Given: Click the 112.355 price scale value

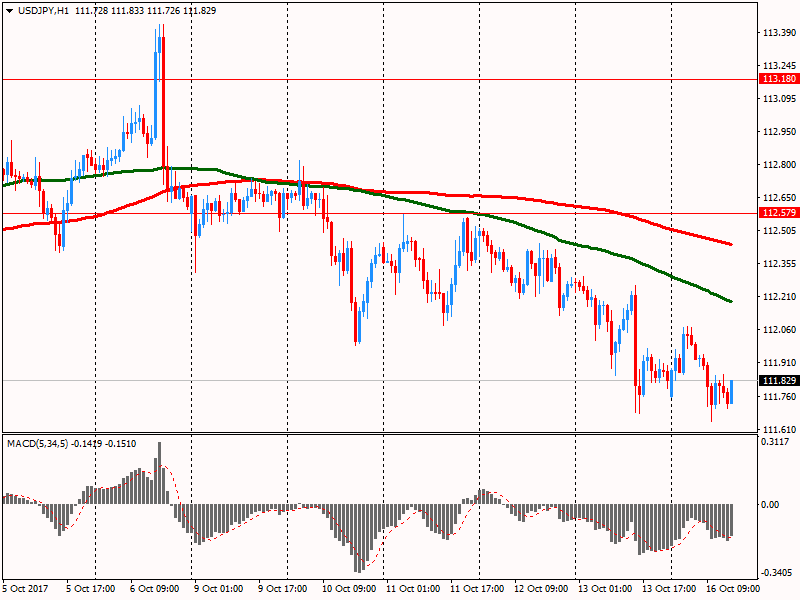Looking at the screenshot, I should 779,264.
